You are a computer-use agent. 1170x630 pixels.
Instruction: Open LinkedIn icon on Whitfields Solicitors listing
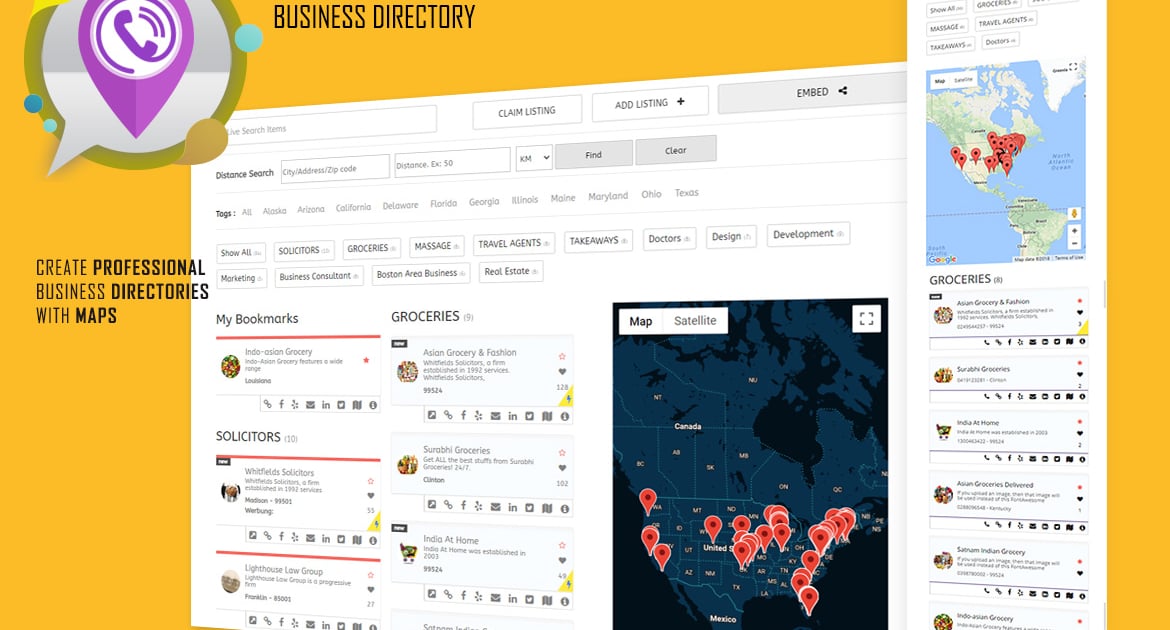pyautogui.click(x=324, y=537)
